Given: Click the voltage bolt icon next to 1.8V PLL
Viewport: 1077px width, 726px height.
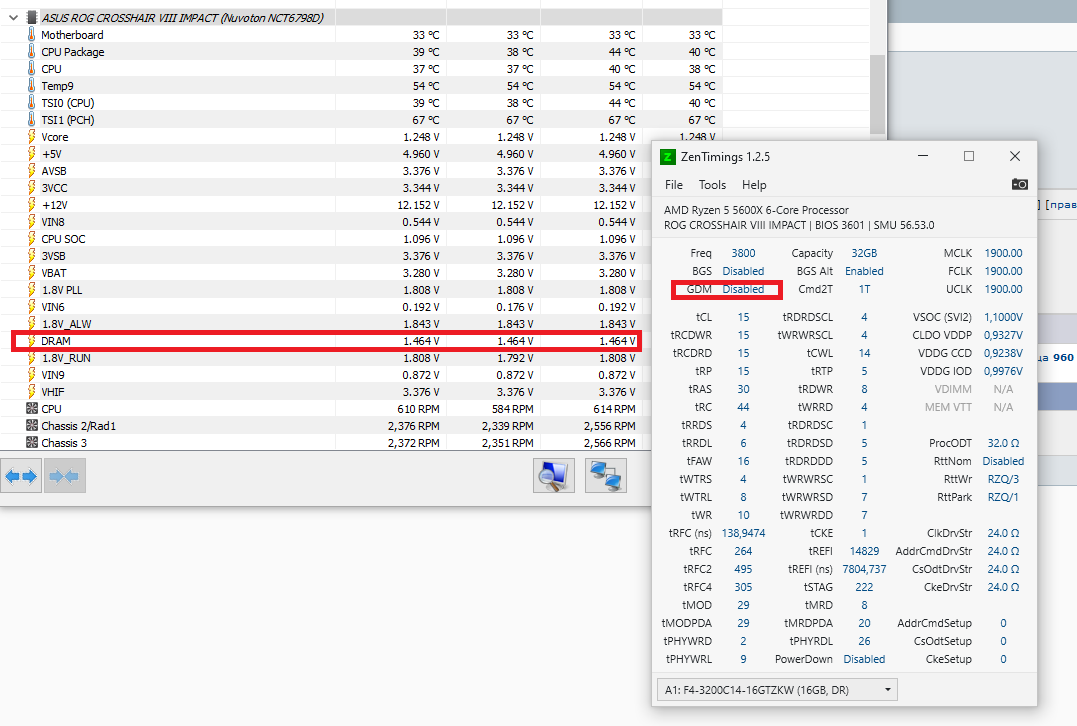Looking at the screenshot, I should coord(32,290).
